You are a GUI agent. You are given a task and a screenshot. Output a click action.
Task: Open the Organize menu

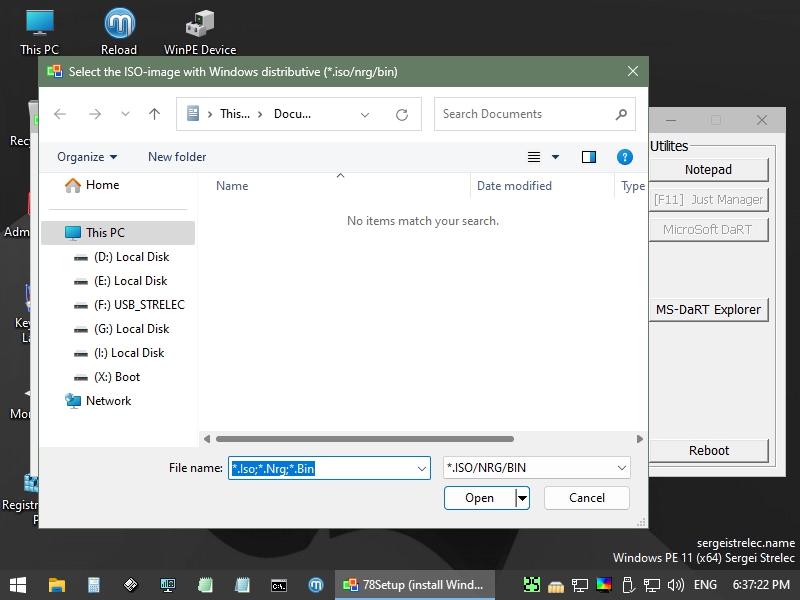pos(87,157)
